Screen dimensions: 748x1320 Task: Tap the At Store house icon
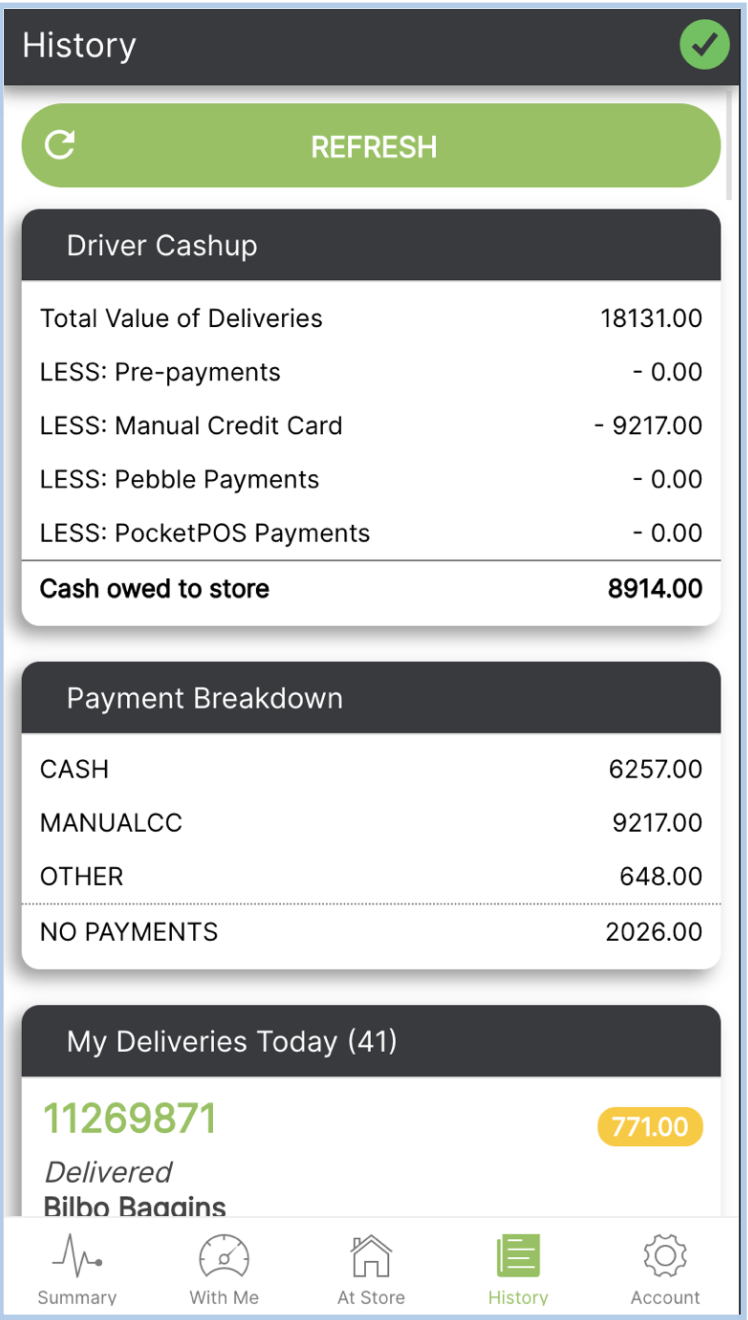coord(371,1254)
